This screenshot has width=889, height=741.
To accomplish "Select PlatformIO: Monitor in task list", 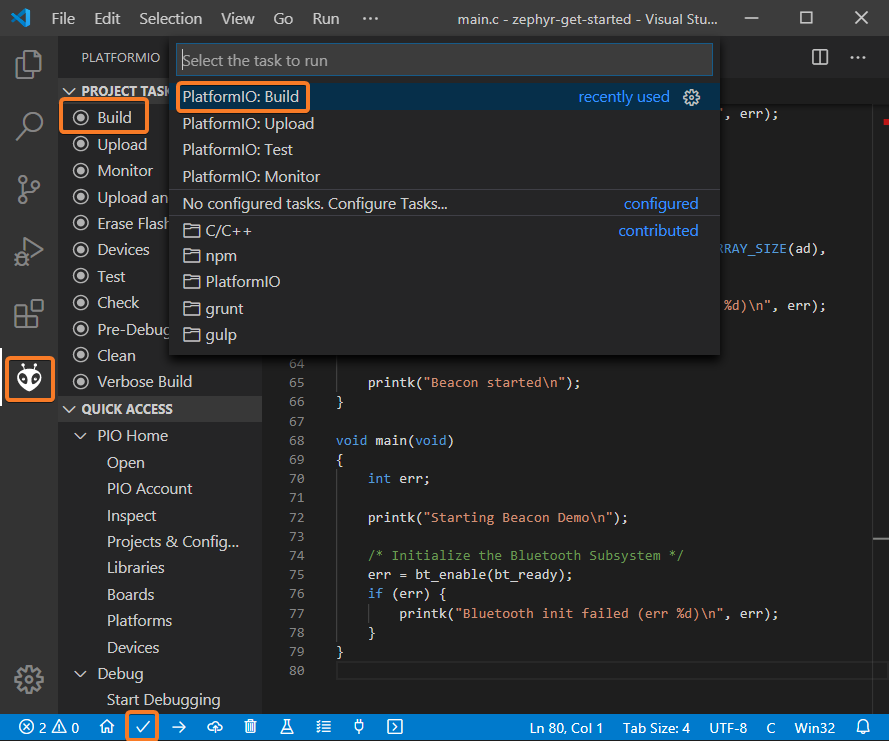I will pyautogui.click(x=444, y=177).
